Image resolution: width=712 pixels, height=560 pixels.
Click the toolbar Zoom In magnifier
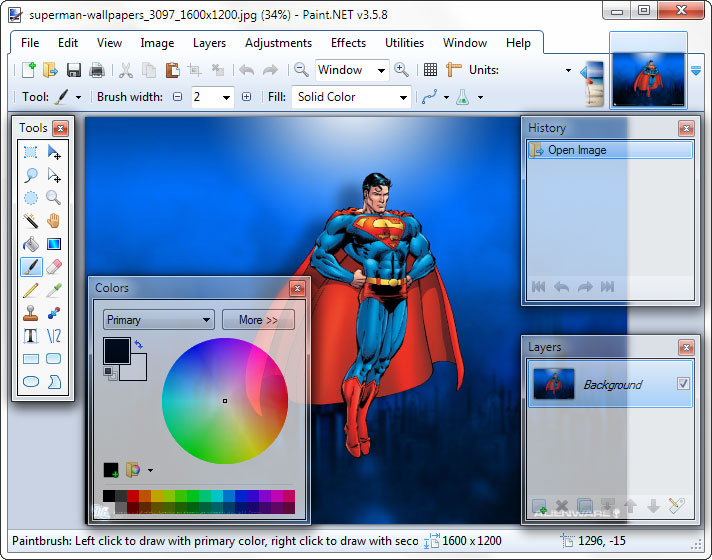pyautogui.click(x=401, y=70)
